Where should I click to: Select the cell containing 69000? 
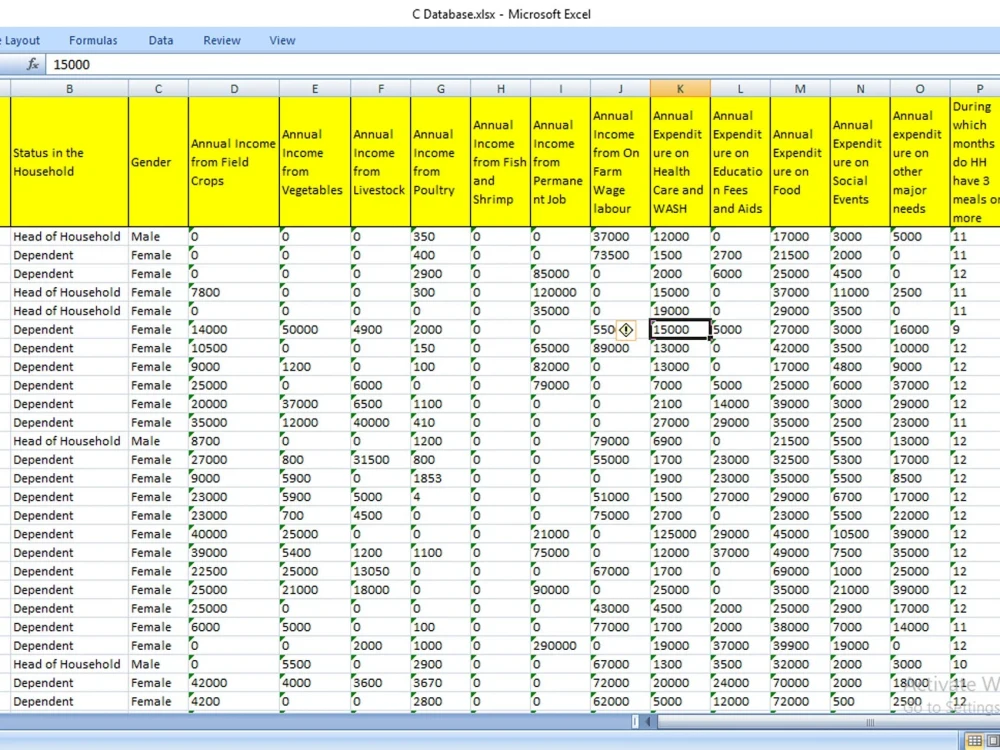click(x=800, y=571)
